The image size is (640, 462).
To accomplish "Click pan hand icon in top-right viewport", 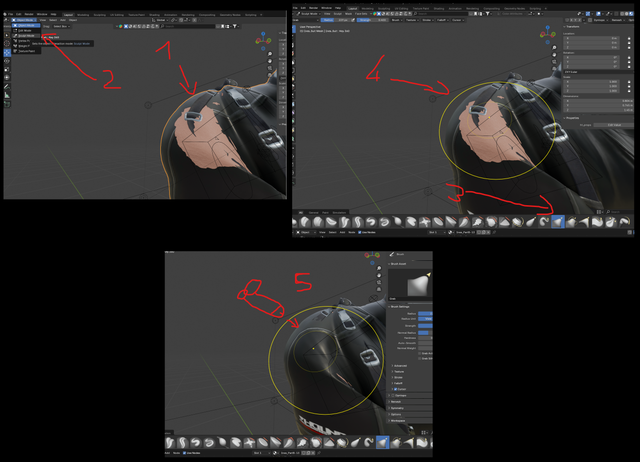I will click(554, 55).
